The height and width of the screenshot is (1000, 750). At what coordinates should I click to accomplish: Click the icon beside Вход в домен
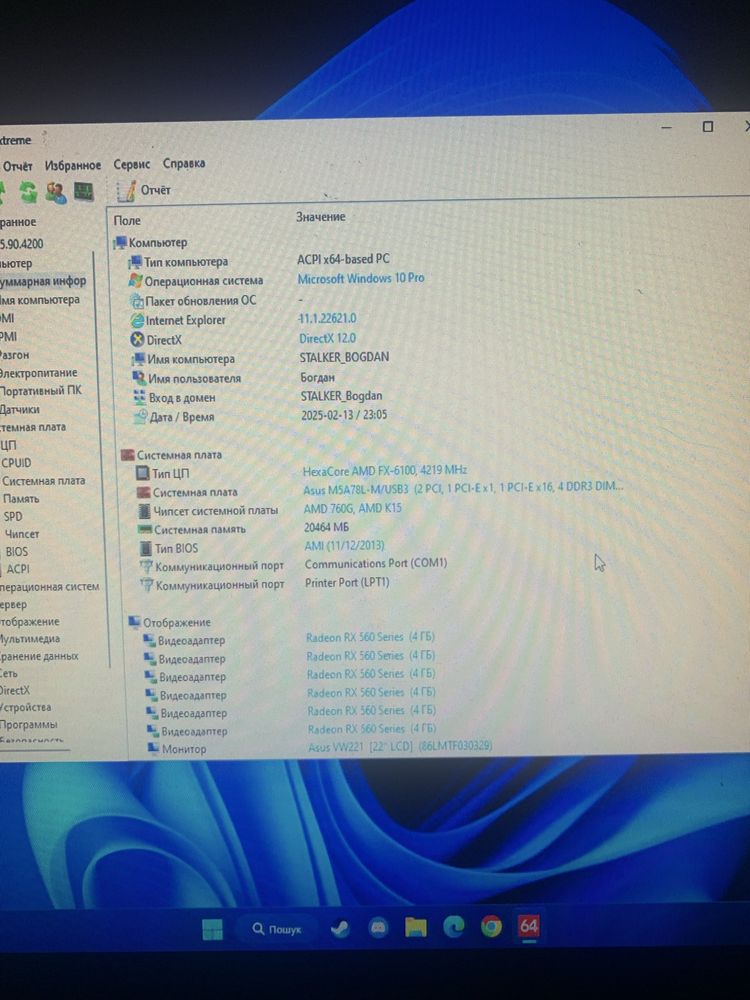tap(140, 398)
